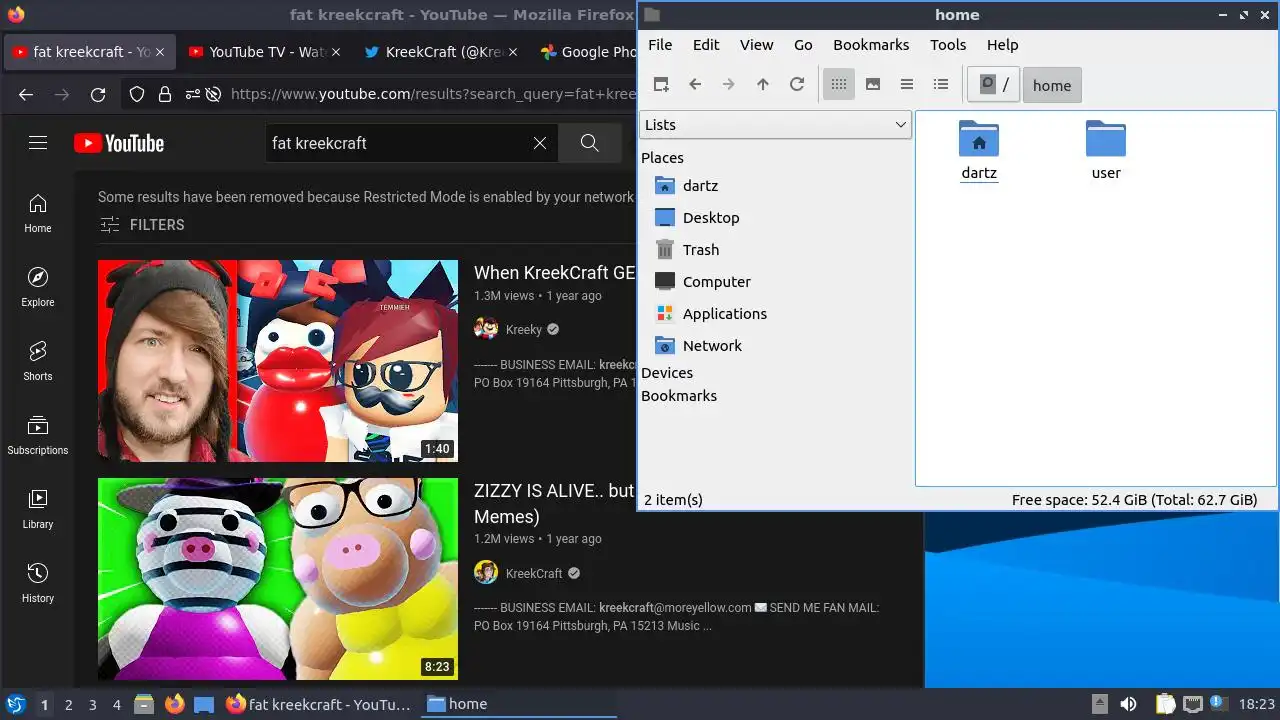Screen dimensions: 1280x720
Task: Open YouTube Subscriptions in sidebar
Action: [38, 435]
